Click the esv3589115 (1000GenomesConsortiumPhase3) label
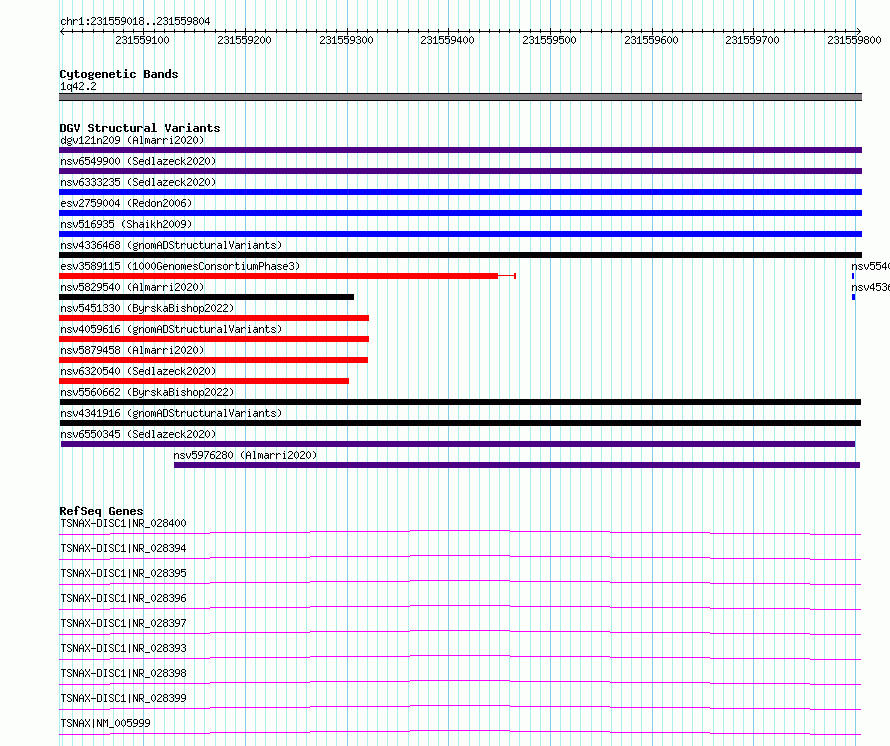 tap(180, 266)
